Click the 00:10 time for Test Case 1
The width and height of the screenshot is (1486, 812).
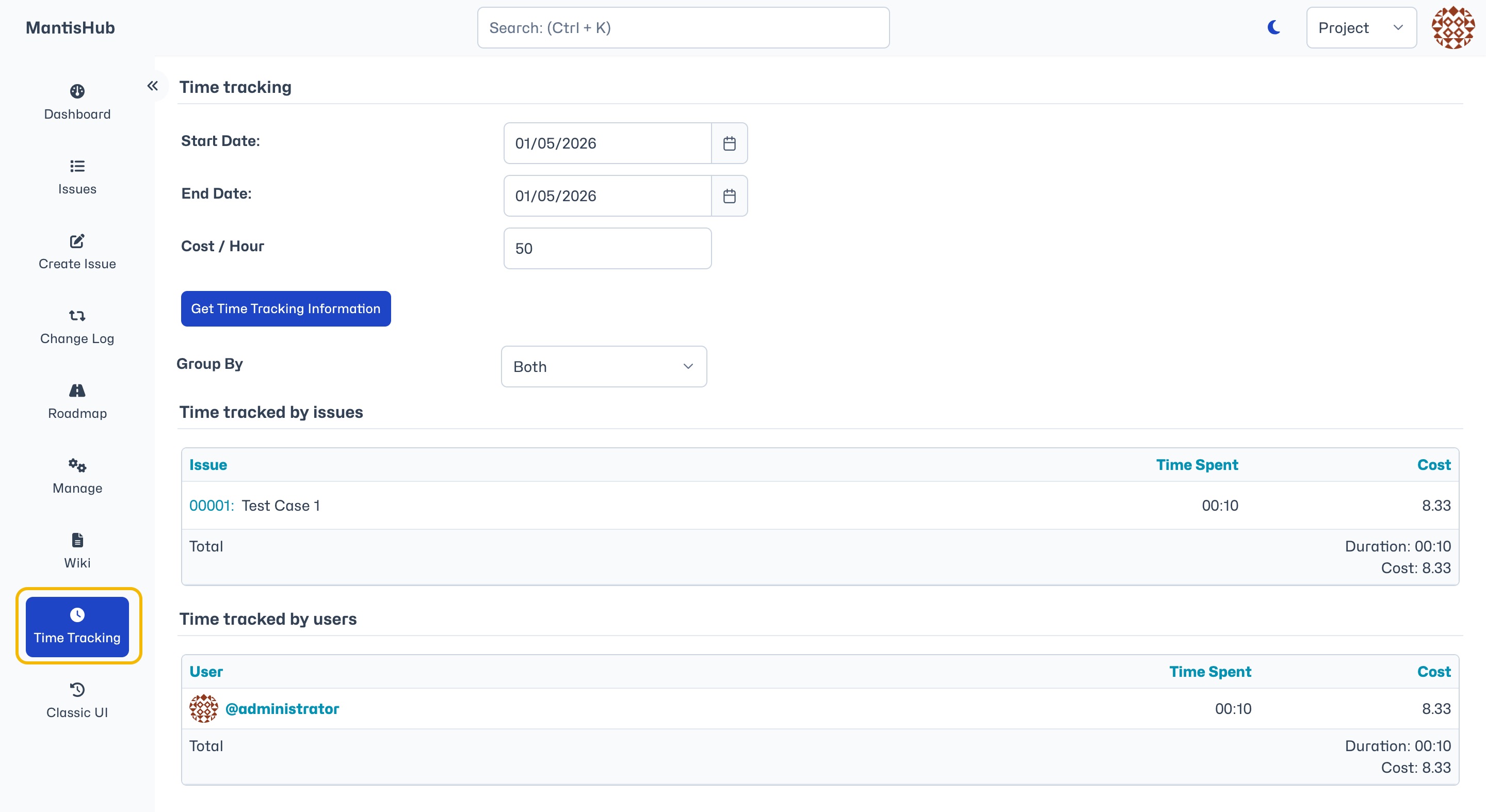pyautogui.click(x=1220, y=505)
